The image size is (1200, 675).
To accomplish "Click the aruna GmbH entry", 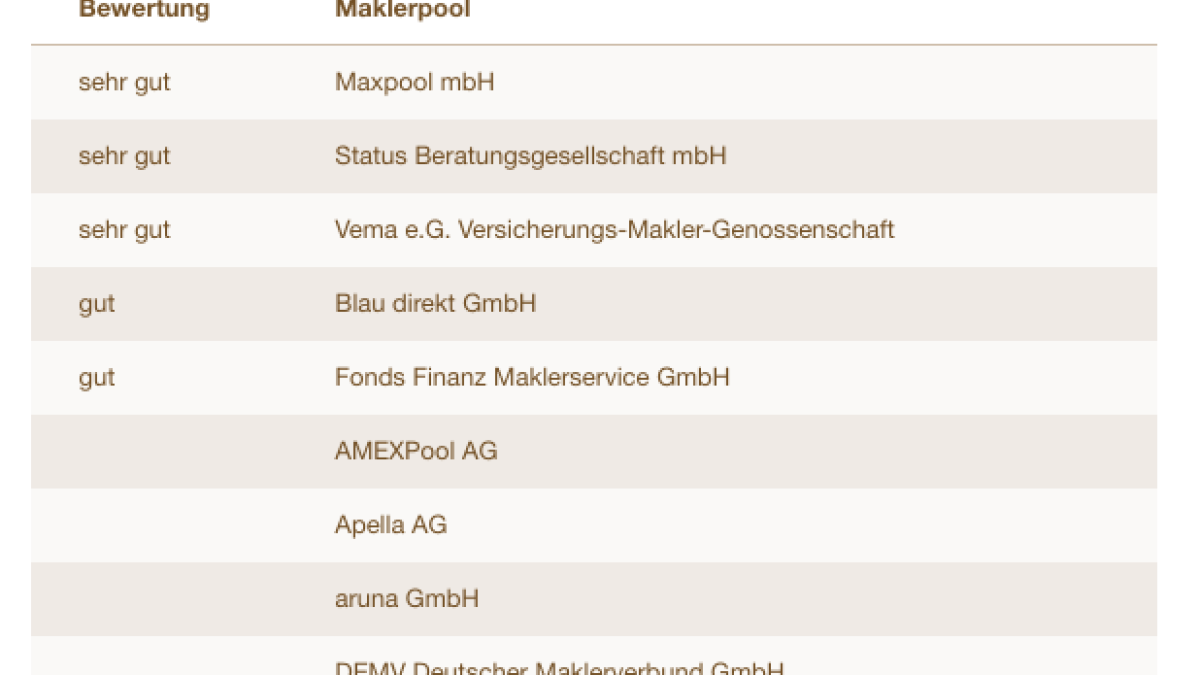I will click(x=406, y=600).
